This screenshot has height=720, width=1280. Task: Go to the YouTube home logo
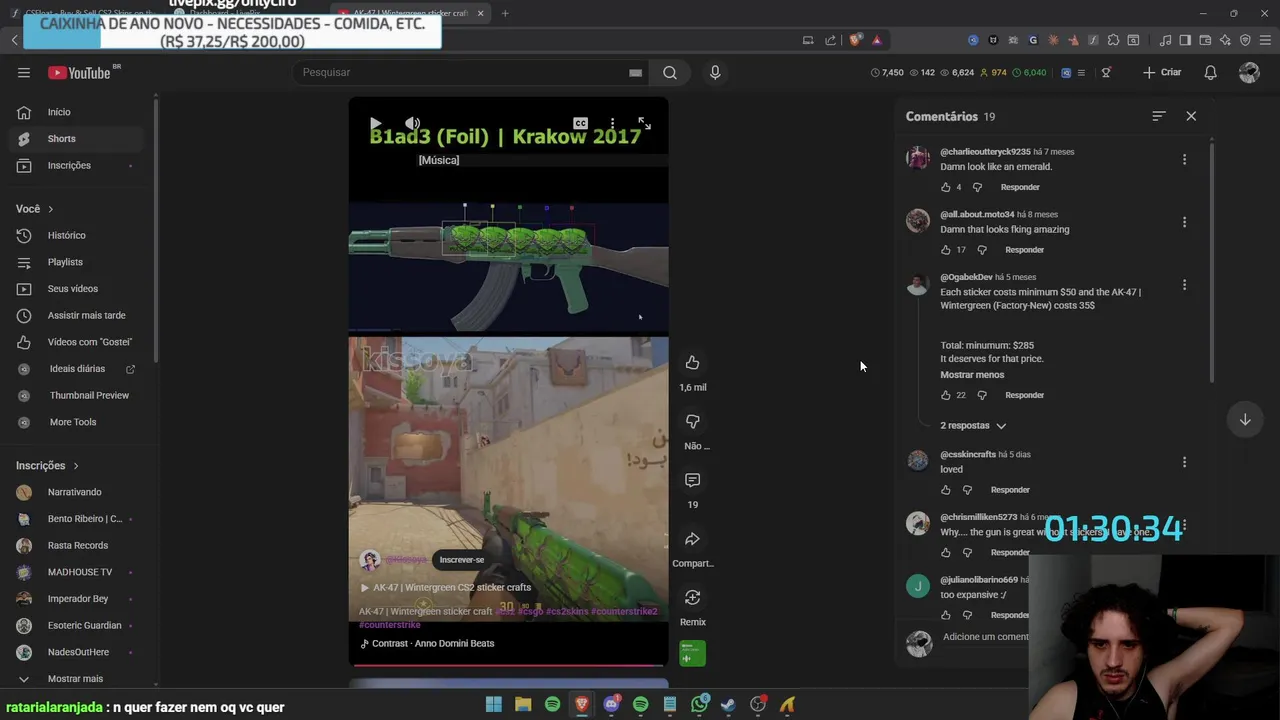tap(79, 72)
